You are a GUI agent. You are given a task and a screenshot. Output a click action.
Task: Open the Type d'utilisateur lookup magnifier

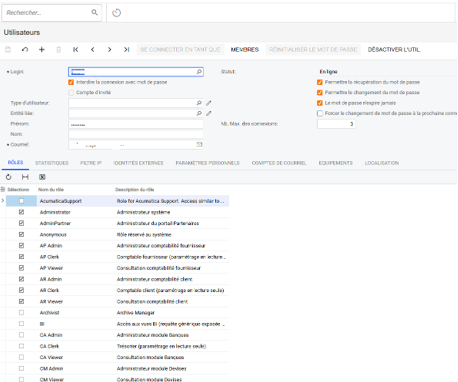[199, 103]
